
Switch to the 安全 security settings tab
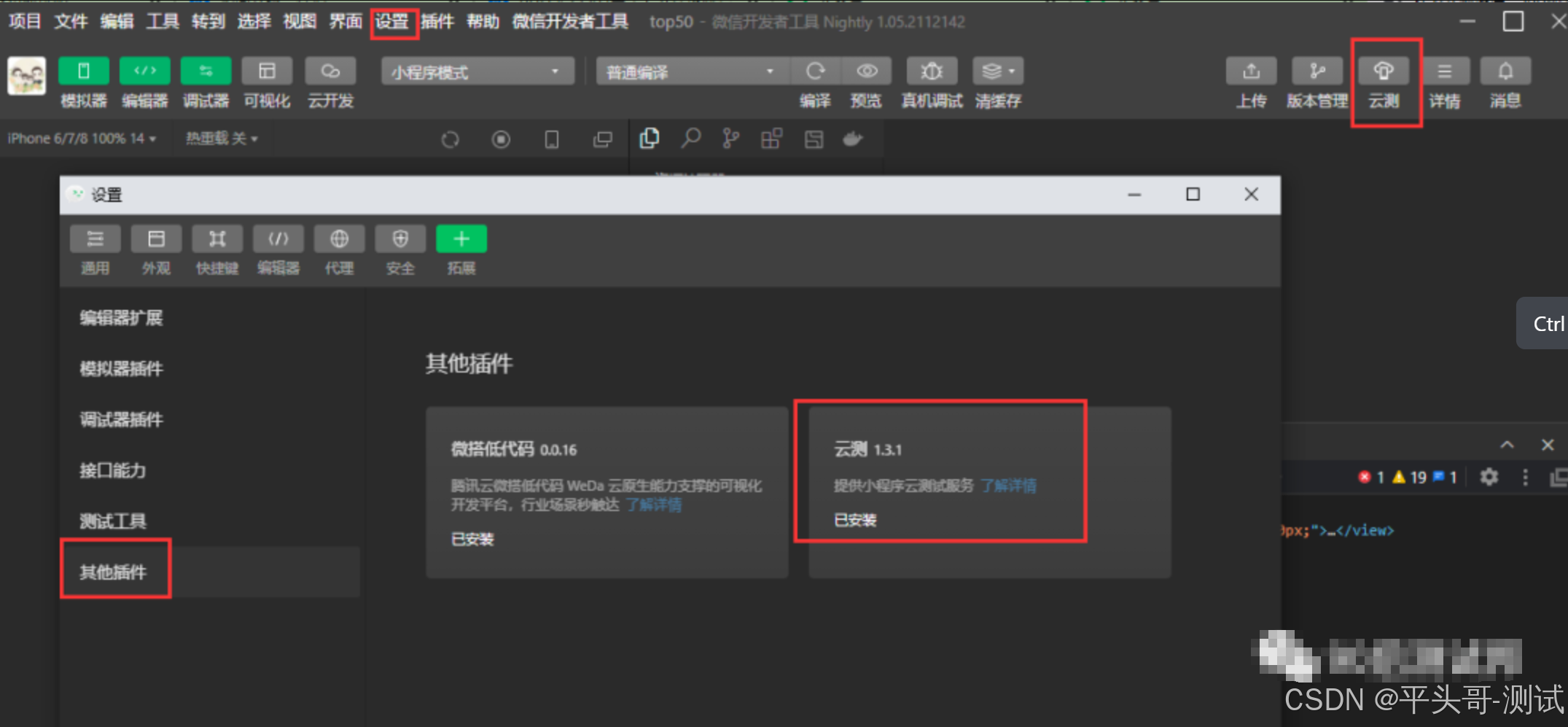pyautogui.click(x=400, y=239)
